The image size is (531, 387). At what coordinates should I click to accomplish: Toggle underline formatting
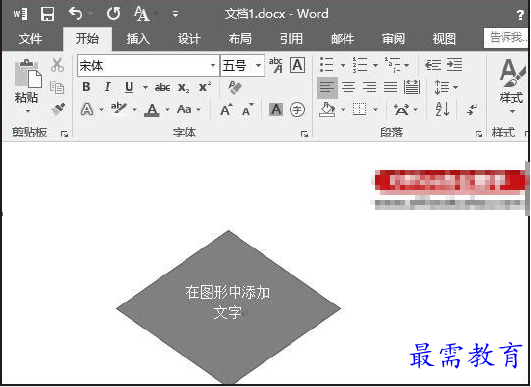tap(129, 87)
